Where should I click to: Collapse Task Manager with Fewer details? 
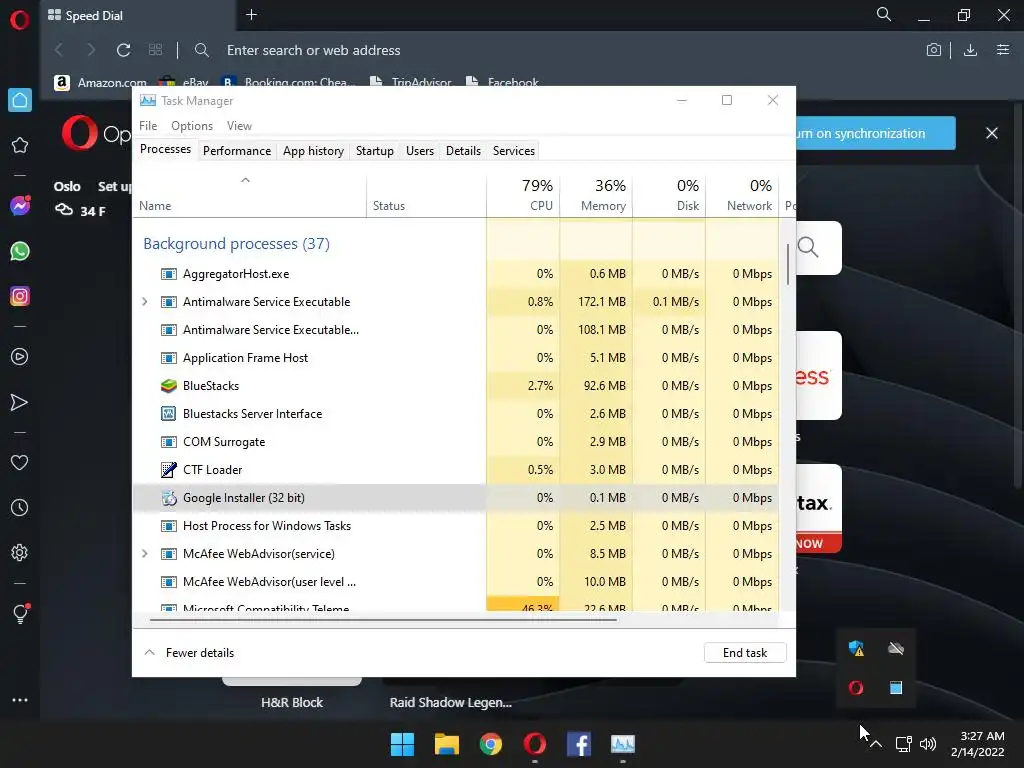[189, 652]
